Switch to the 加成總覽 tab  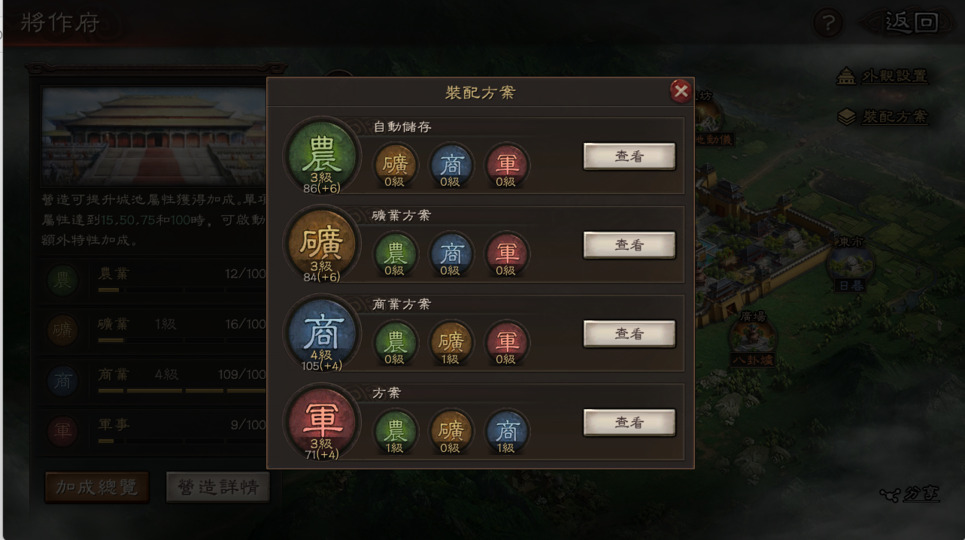(97, 488)
